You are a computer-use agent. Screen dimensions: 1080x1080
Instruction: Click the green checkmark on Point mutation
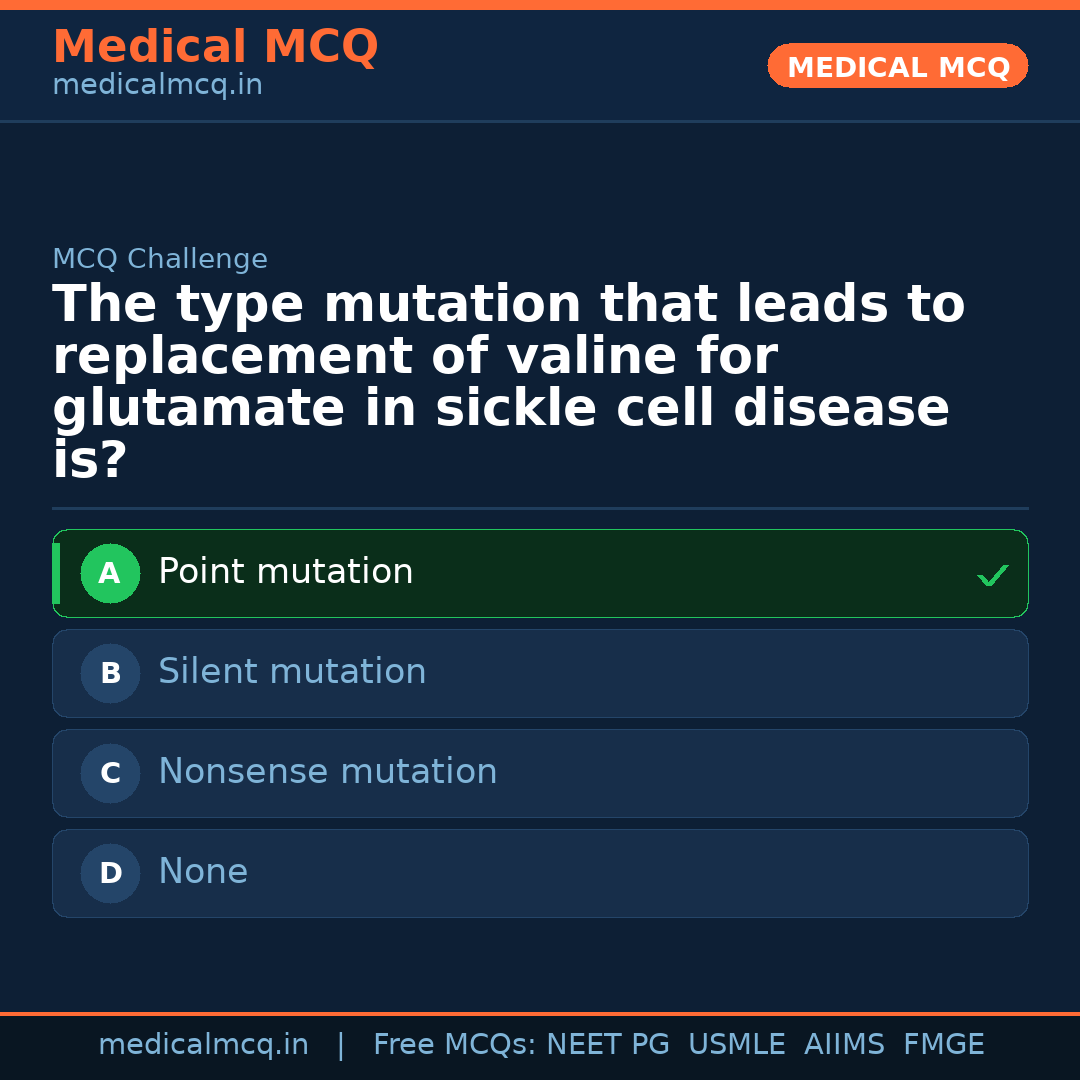(992, 576)
